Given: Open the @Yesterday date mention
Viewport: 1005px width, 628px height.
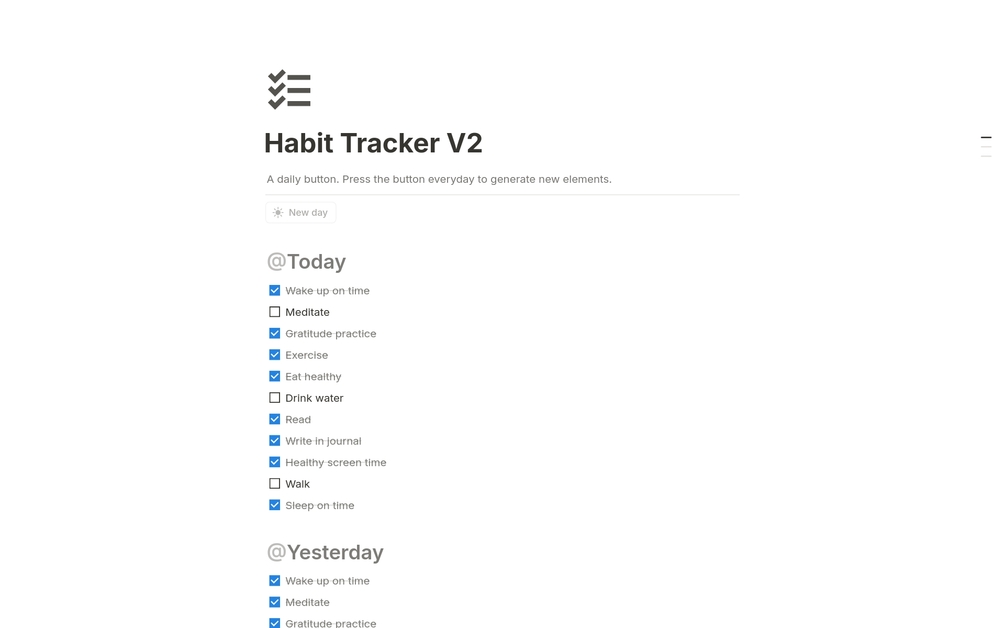Looking at the screenshot, I should click(325, 551).
